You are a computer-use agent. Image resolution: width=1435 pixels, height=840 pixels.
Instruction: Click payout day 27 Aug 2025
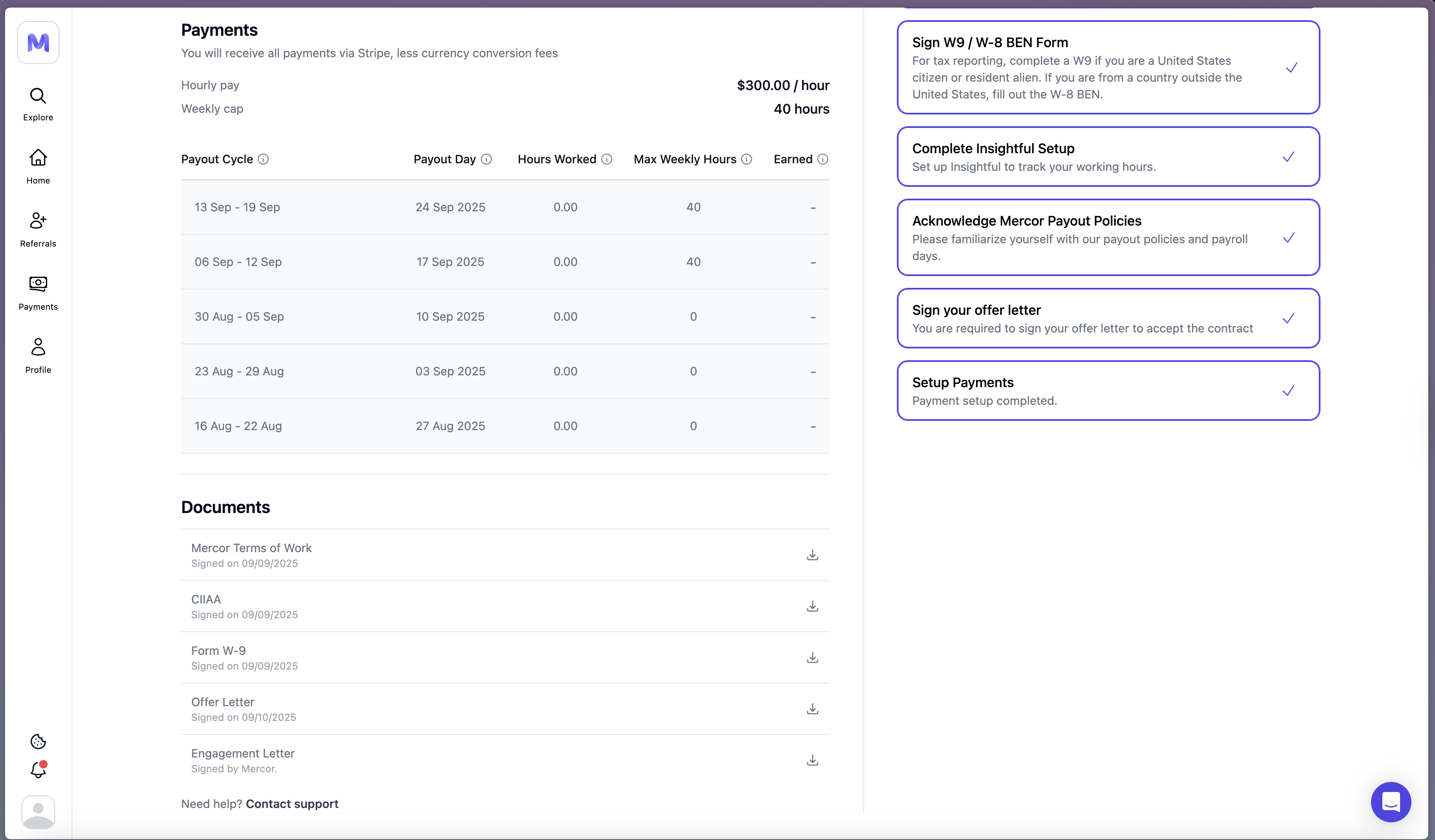[451, 426]
